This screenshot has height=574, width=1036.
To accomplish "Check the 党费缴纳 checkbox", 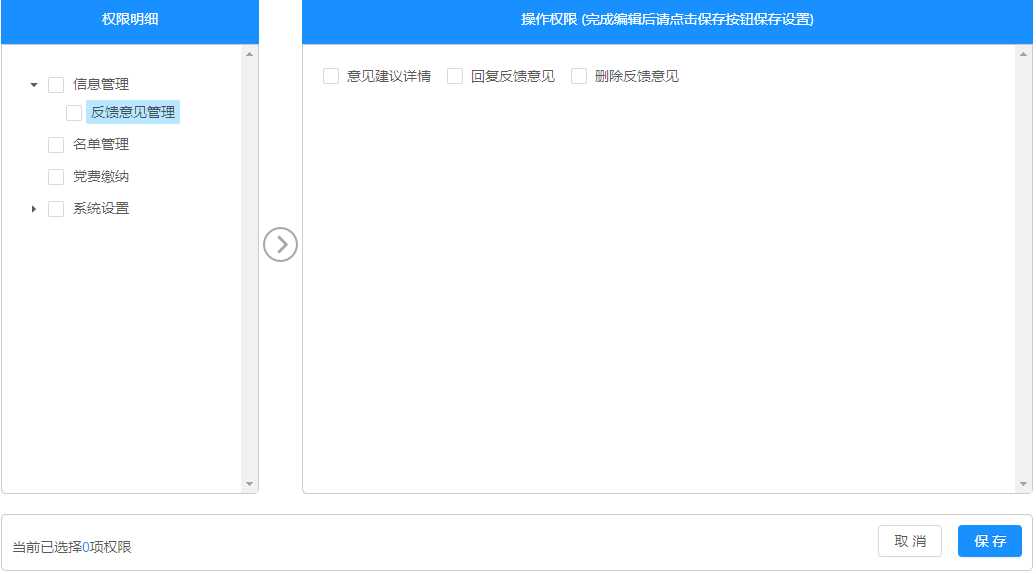I will click(56, 176).
